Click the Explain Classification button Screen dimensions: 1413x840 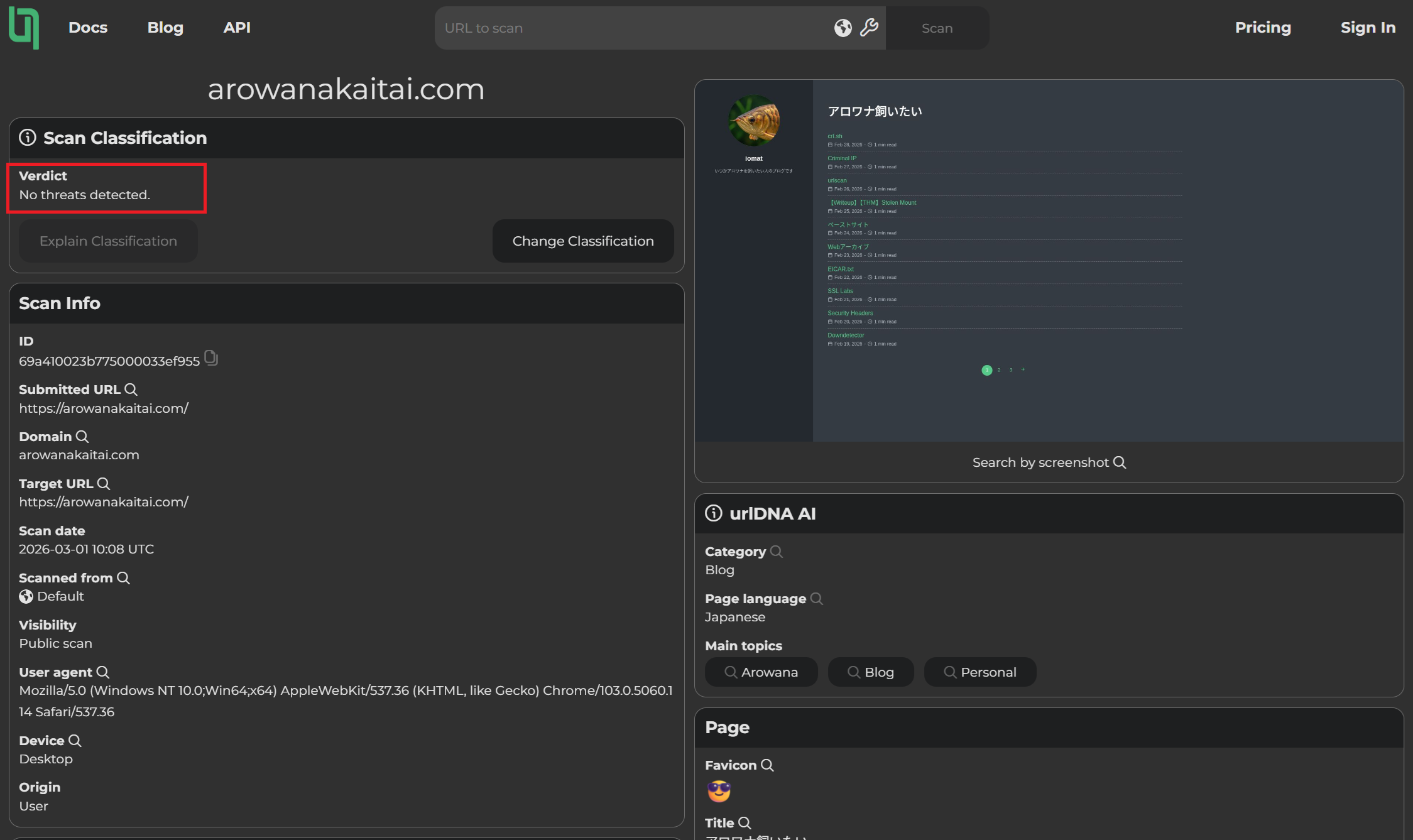click(108, 241)
